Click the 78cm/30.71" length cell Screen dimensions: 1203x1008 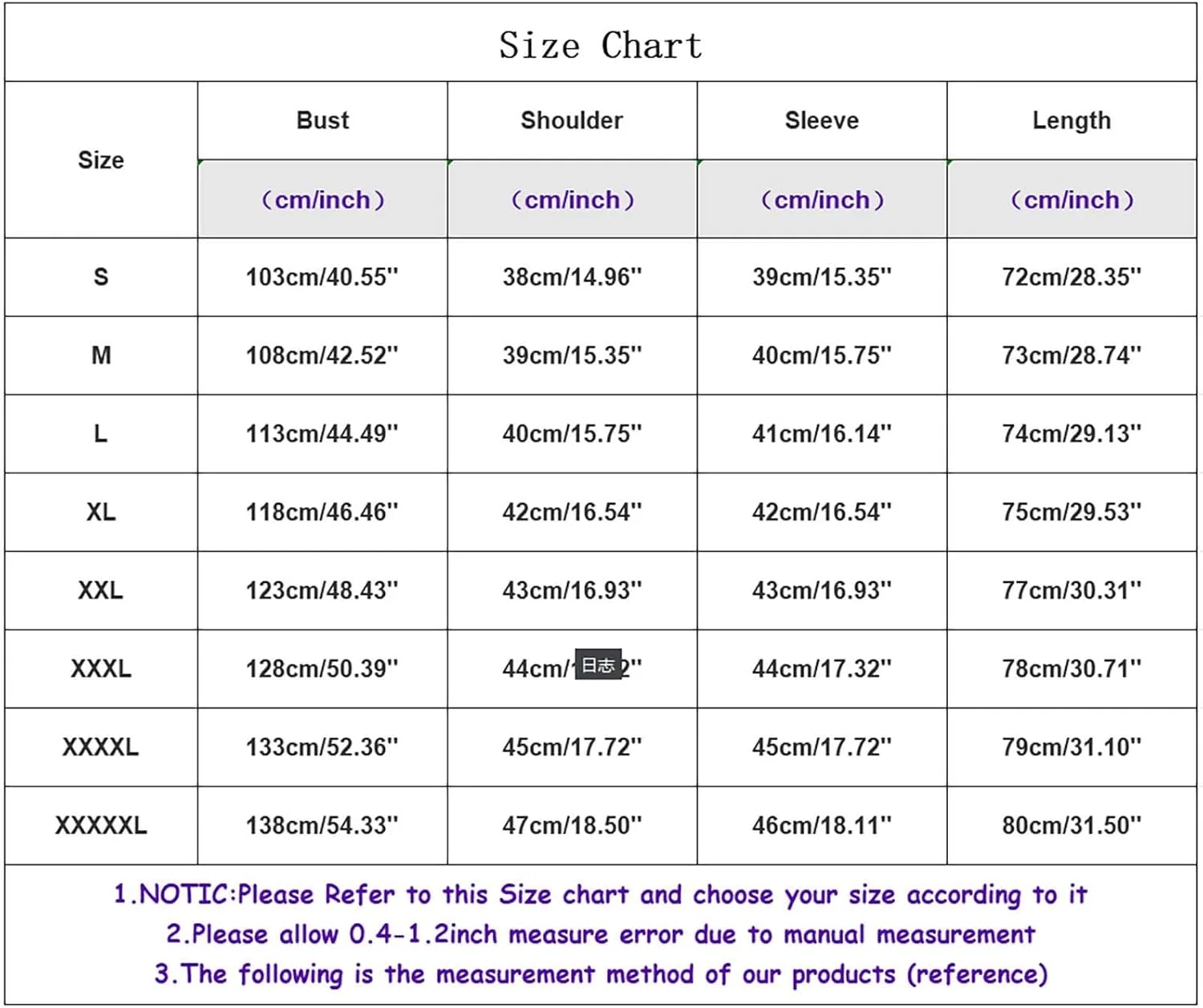(x=1071, y=668)
